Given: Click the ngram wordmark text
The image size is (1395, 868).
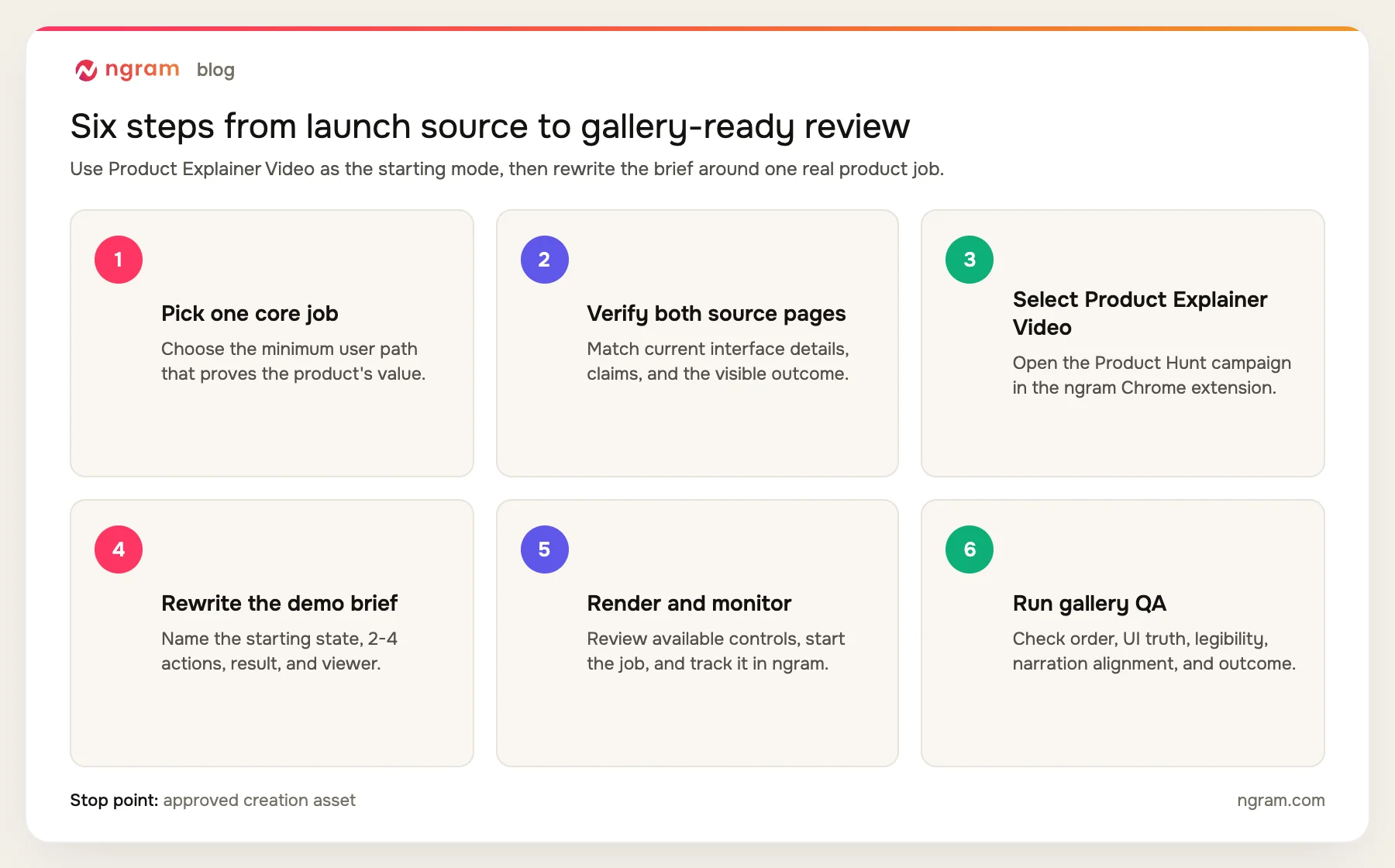Looking at the screenshot, I should (x=142, y=69).
